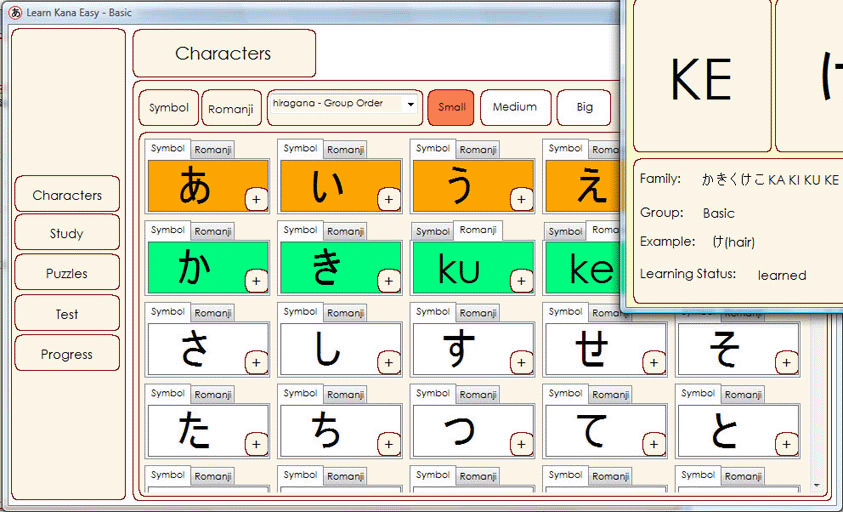This screenshot has height=512, width=843.
Task: Select the Small size option
Action: point(451,108)
